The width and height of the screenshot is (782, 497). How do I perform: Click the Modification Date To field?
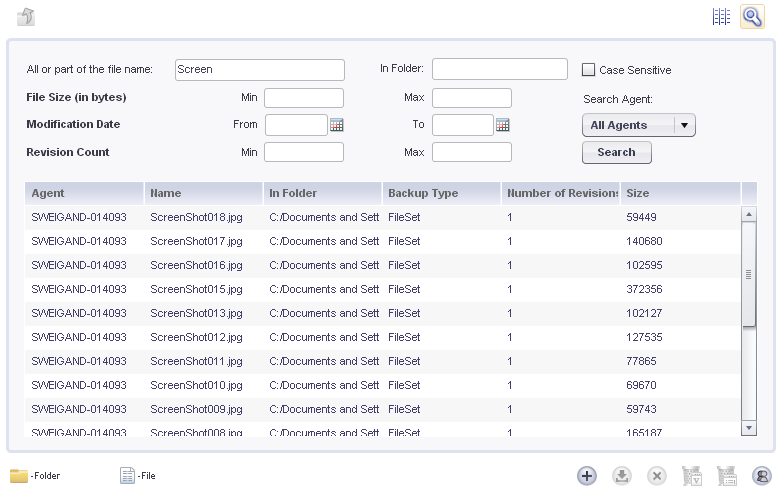pyautogui.click(x=463, y=125)
